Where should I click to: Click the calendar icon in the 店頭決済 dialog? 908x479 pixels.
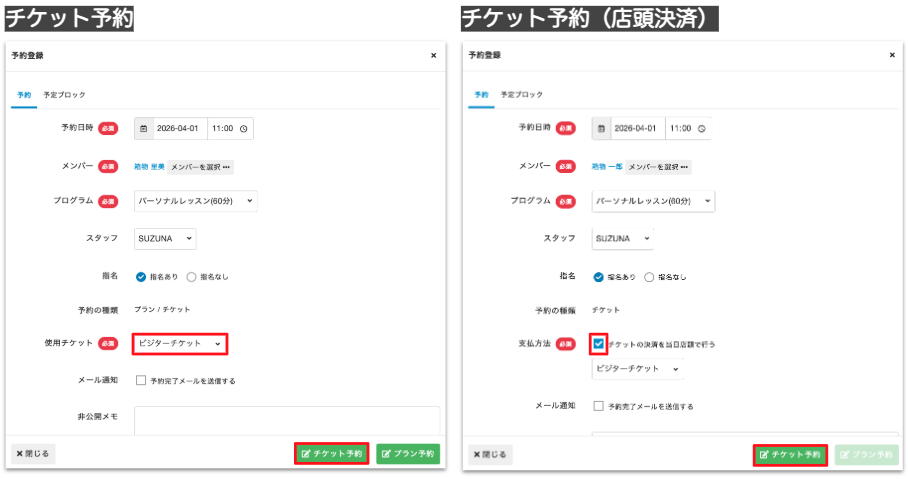point(601,129)
